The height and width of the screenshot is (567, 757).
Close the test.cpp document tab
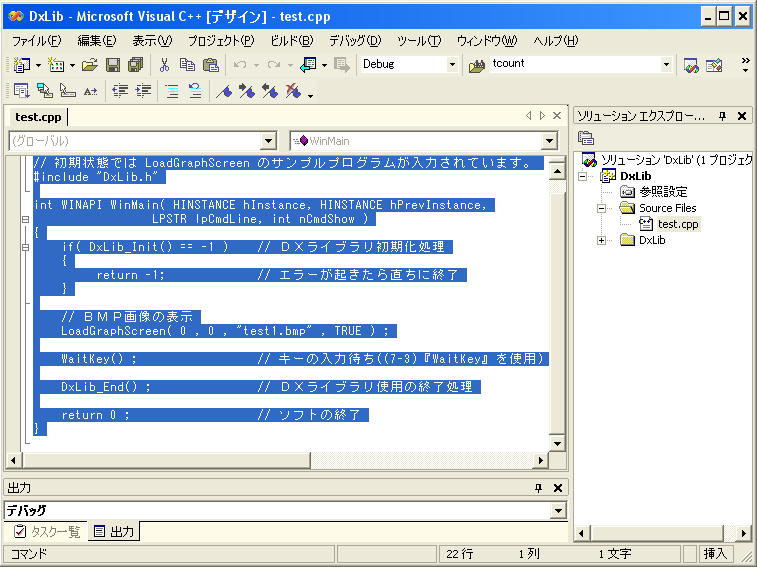click(x=557, y=115)
